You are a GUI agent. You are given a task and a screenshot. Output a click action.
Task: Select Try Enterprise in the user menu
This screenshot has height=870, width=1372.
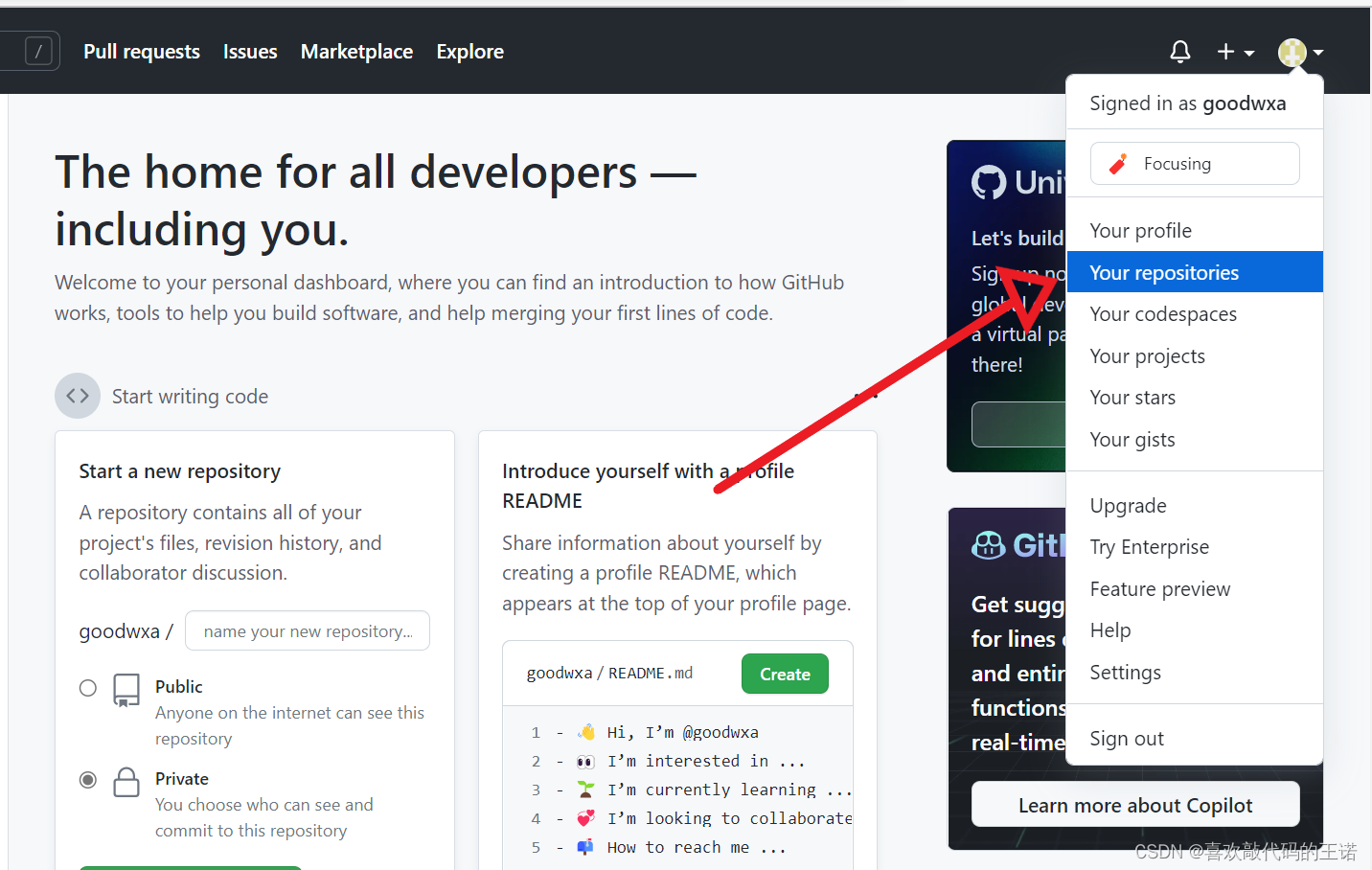tap(1195, 547)
